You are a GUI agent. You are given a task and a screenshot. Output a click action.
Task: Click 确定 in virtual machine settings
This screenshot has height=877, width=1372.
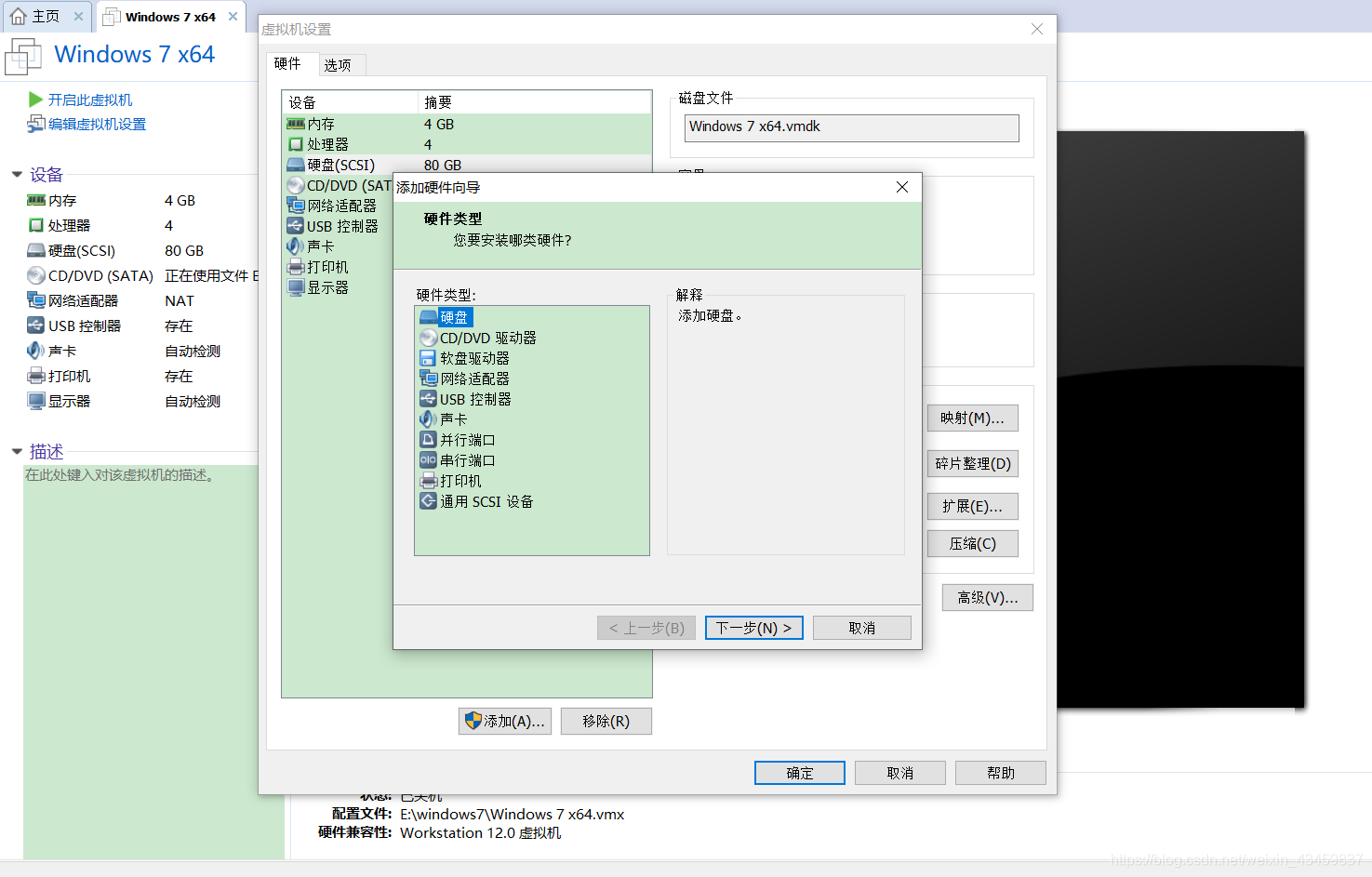(x=800, y=773)
